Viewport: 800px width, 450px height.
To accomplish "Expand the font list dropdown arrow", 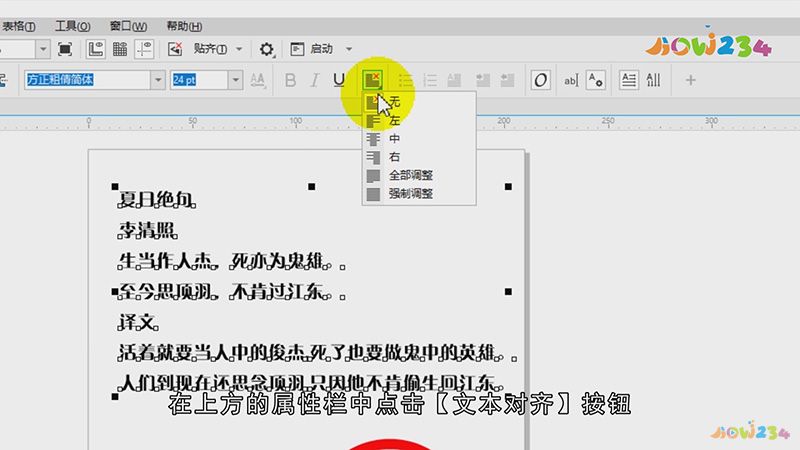I will click(158, 80).
